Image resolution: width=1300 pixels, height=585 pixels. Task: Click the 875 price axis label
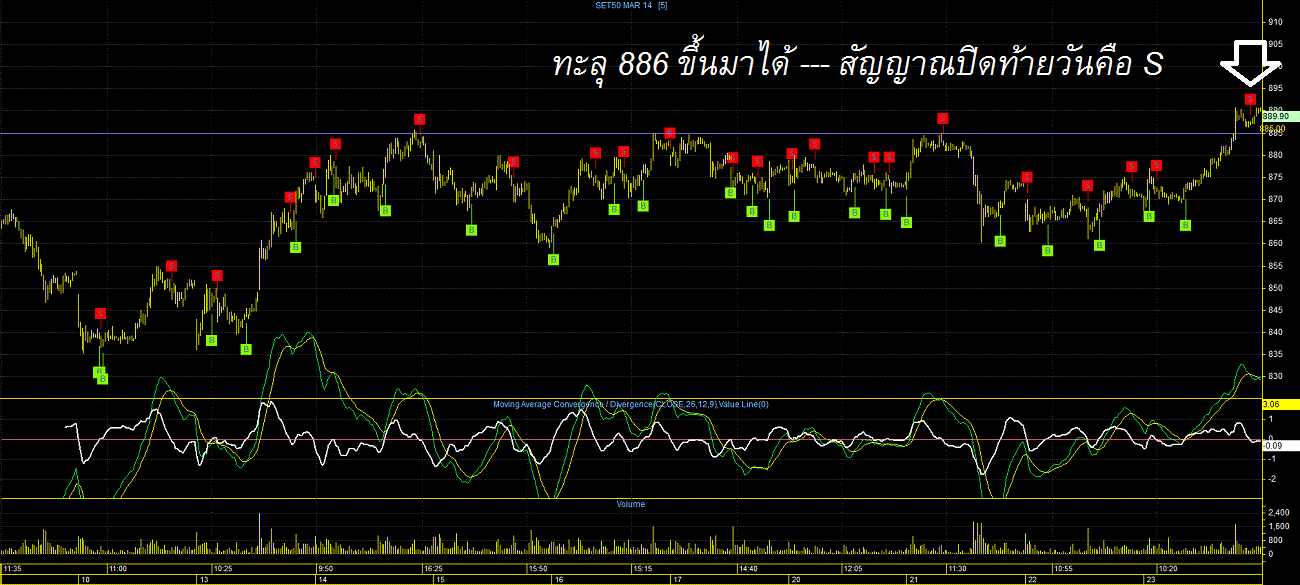click(1275, 177)
